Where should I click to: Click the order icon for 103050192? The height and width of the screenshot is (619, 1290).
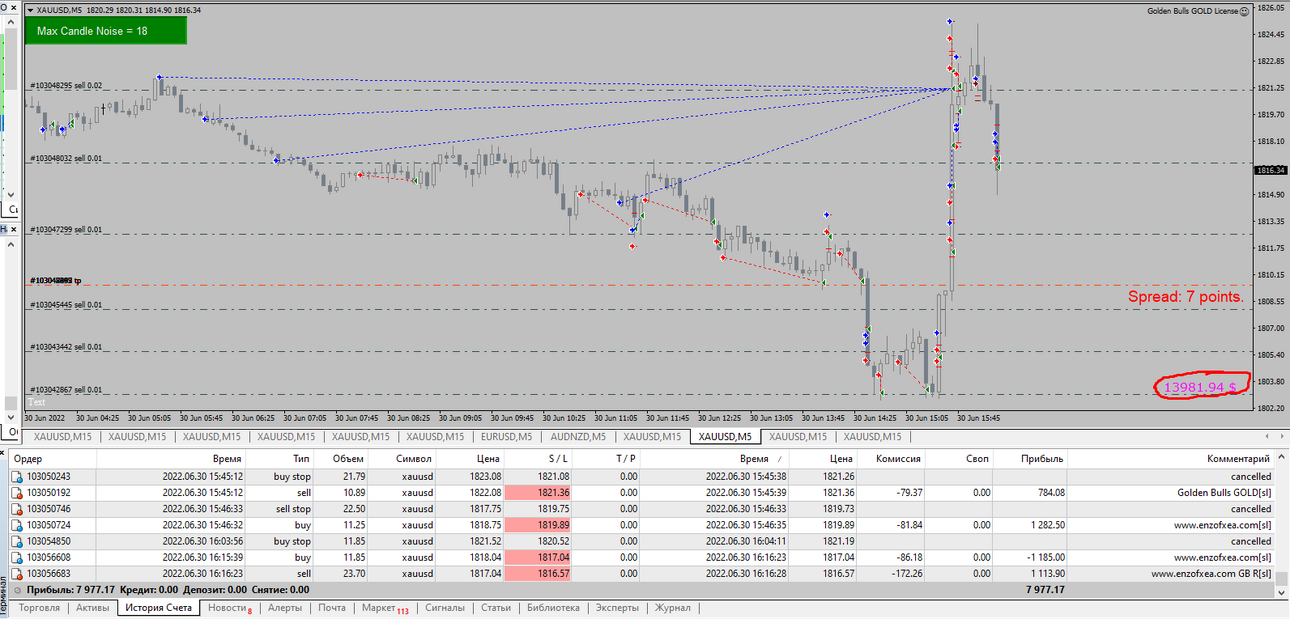(x=16, y=493)
